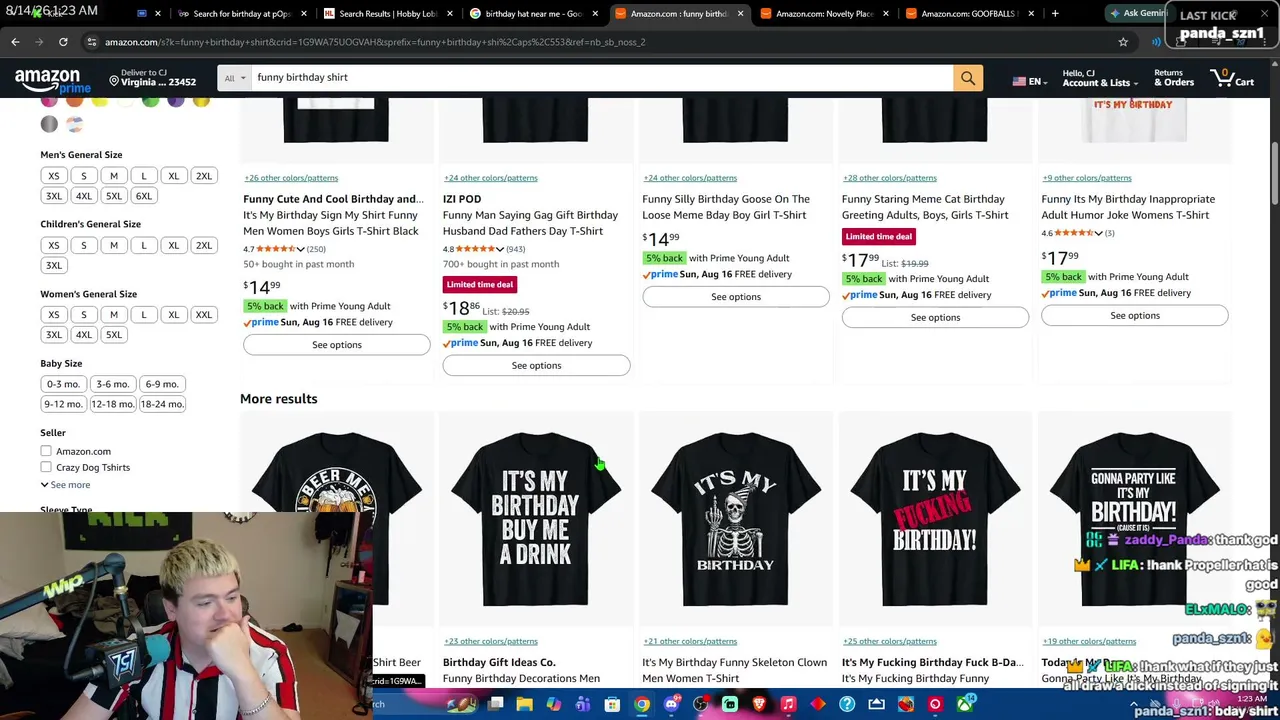1280x720 pixels.
Task: Open the shopping Cart
Action: coord(1232,78)
